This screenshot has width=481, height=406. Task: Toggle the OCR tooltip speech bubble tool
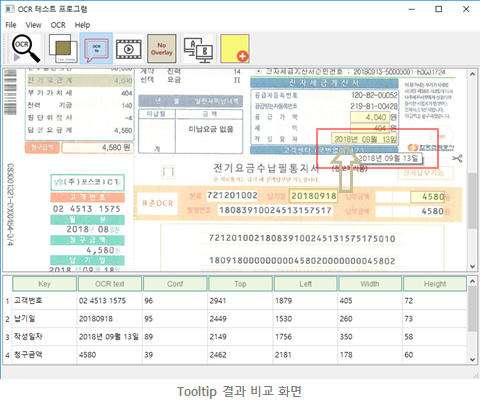point(96,49)
